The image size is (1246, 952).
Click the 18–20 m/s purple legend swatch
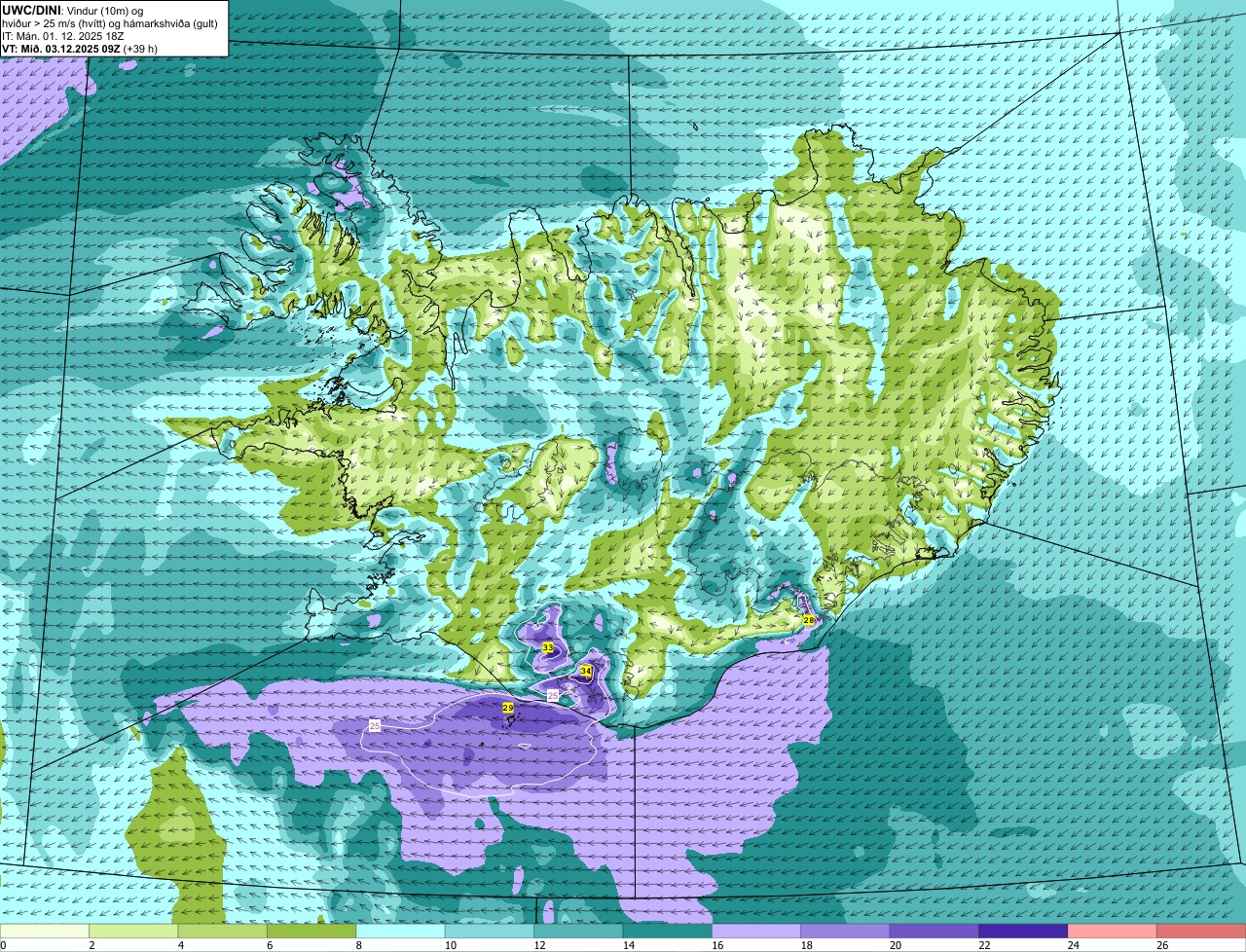pos(845,931)
